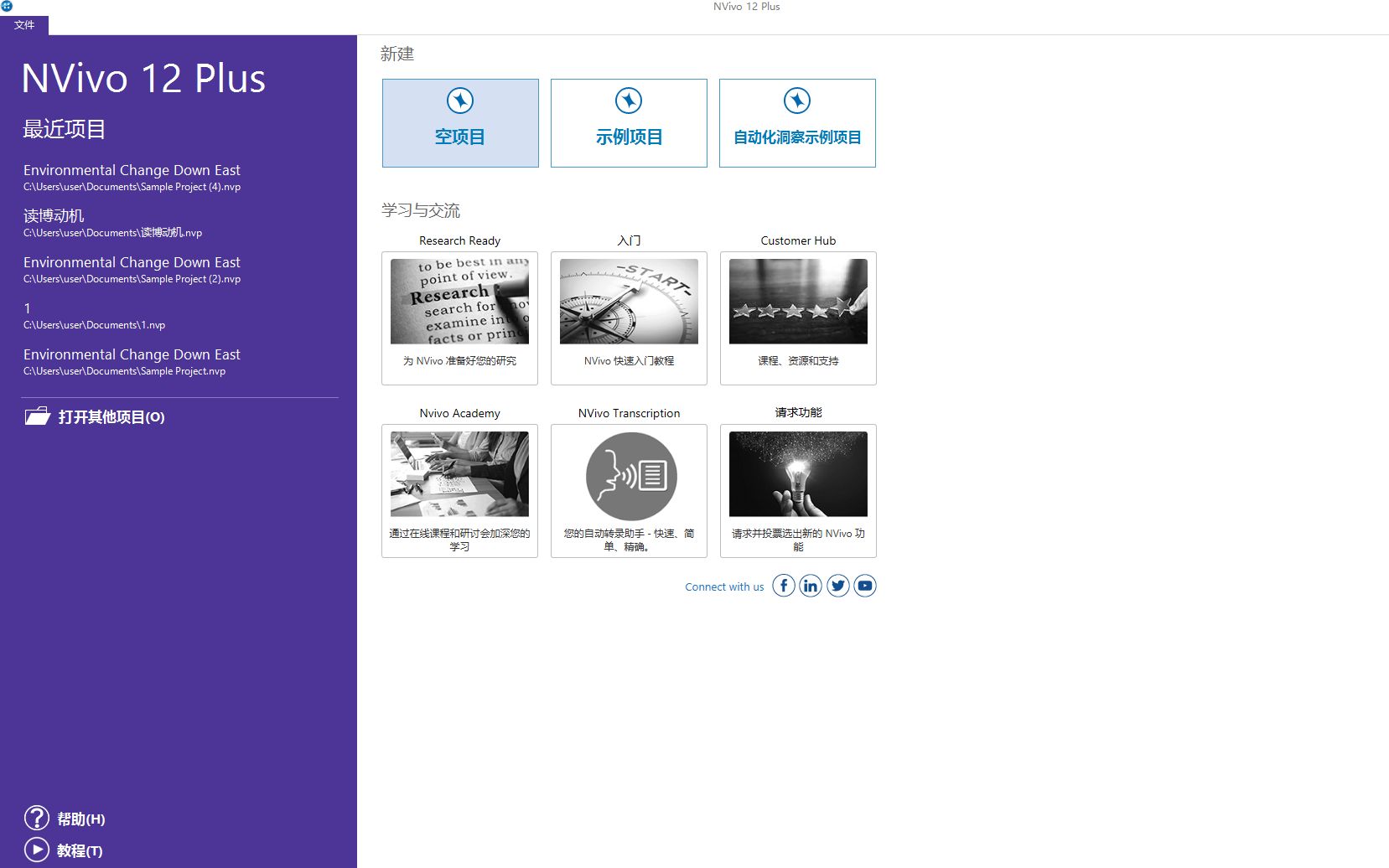Click the 新建 heading
Image resolution: width=1389 pixels, height=868 pixels.
pos(397,54)
